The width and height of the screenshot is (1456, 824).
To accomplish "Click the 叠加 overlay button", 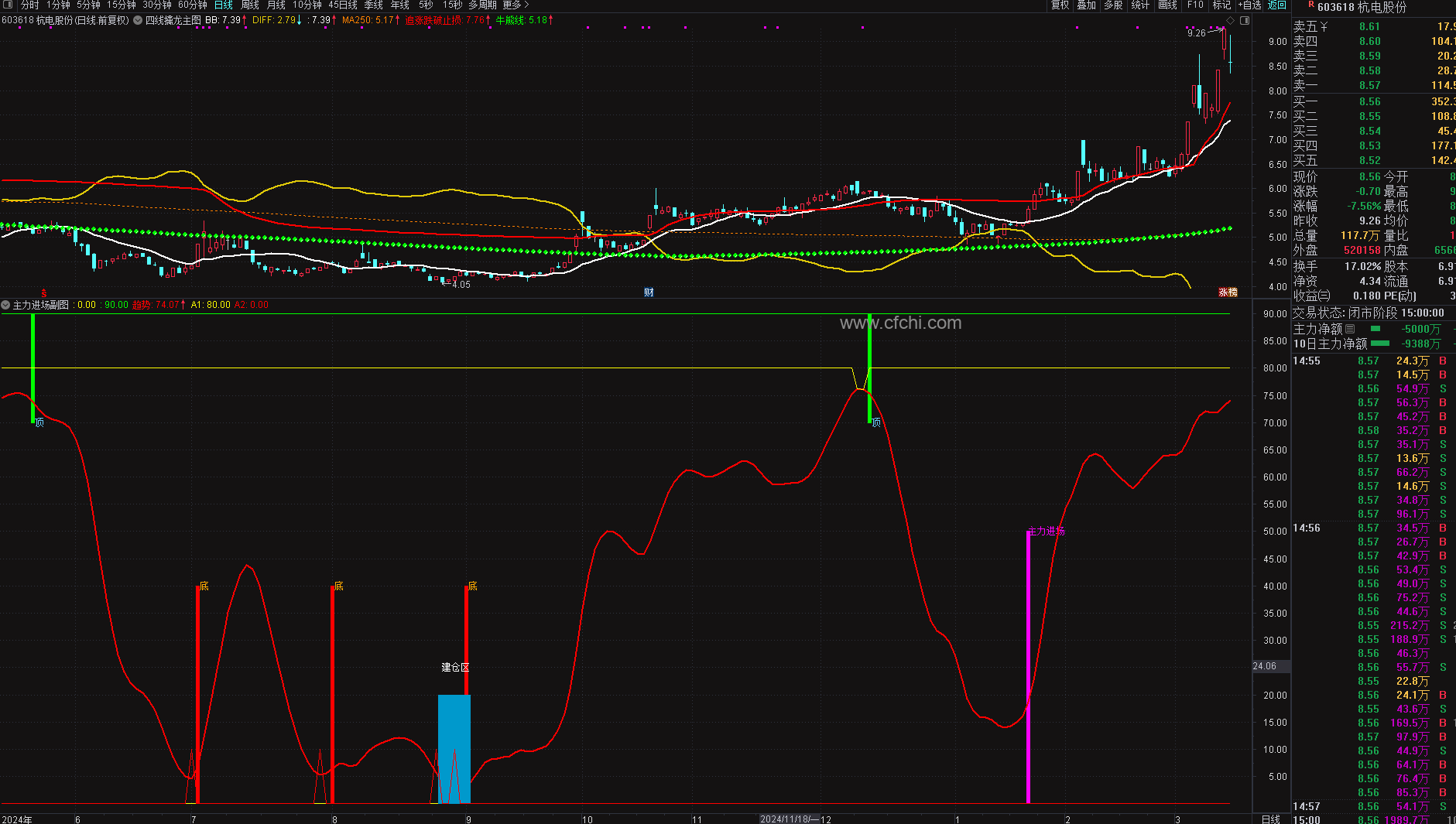I will [x=1087, y=5].
